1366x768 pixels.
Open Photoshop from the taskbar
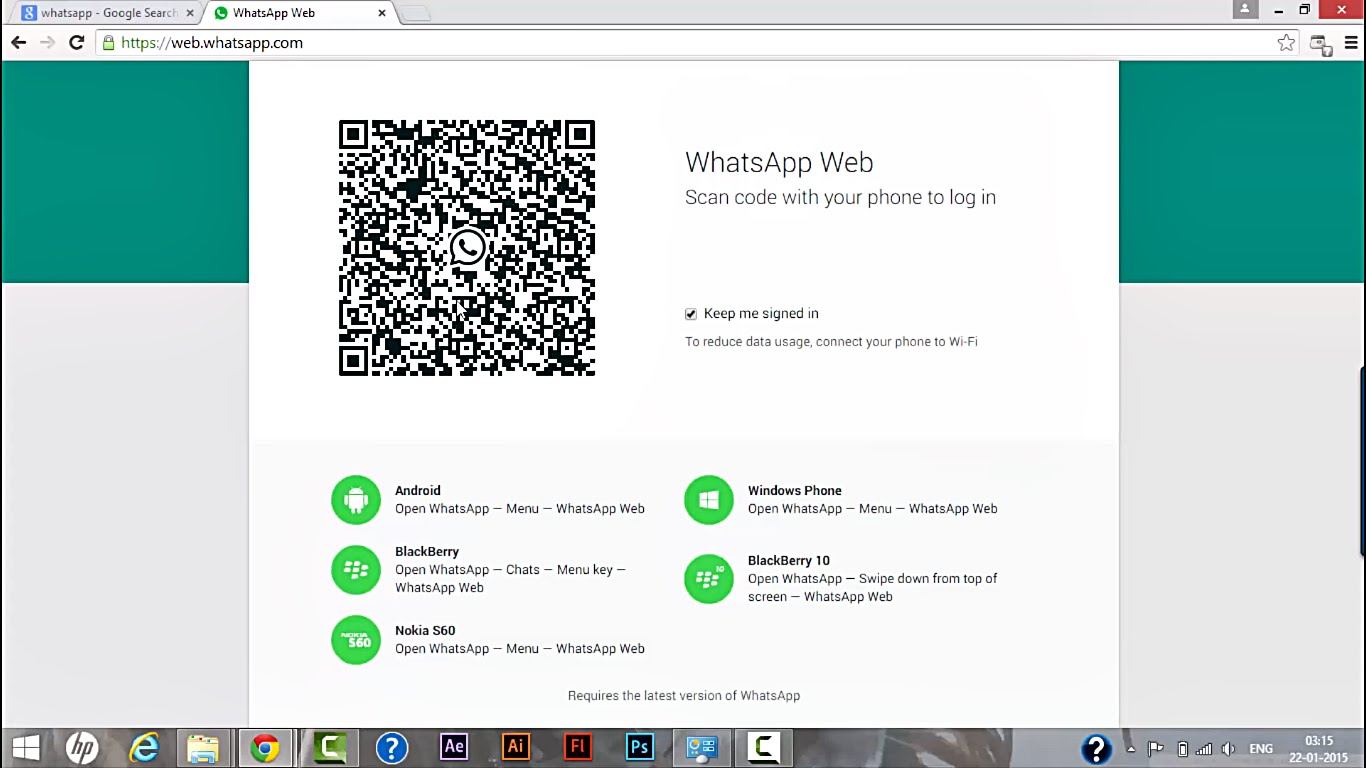(639, 747)
